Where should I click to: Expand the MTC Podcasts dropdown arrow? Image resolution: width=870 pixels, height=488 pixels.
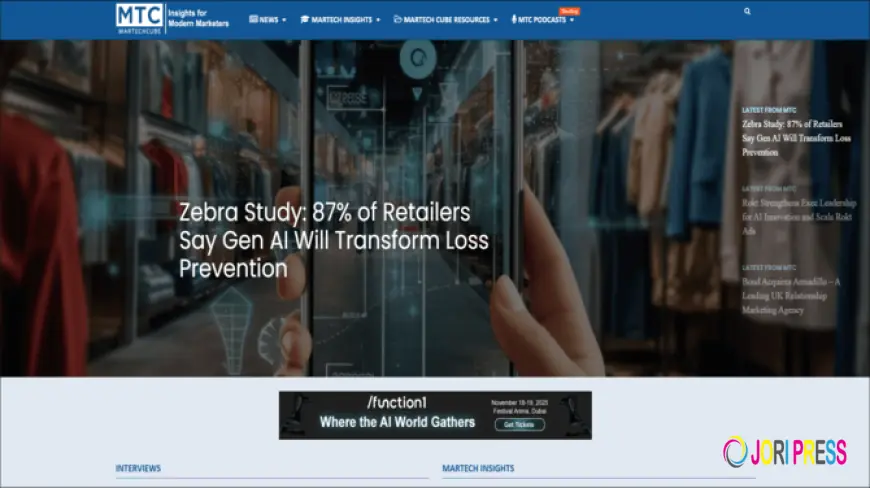click(572, 20)
